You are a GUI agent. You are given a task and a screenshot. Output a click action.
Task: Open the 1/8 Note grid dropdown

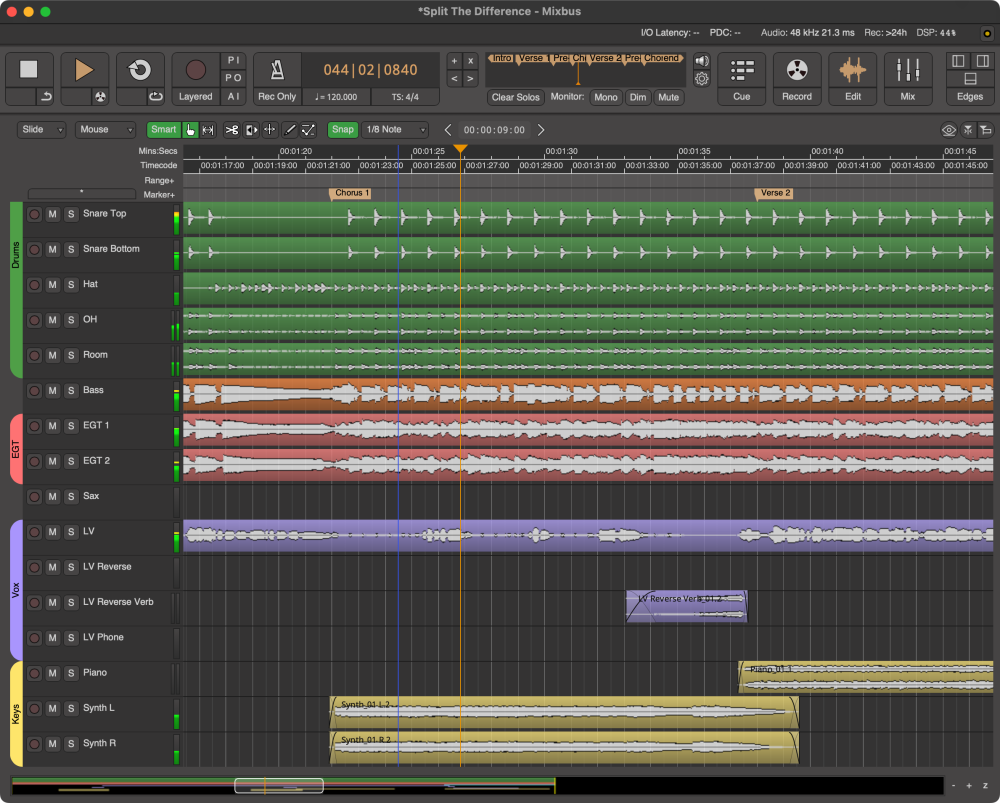pos(395,129)
